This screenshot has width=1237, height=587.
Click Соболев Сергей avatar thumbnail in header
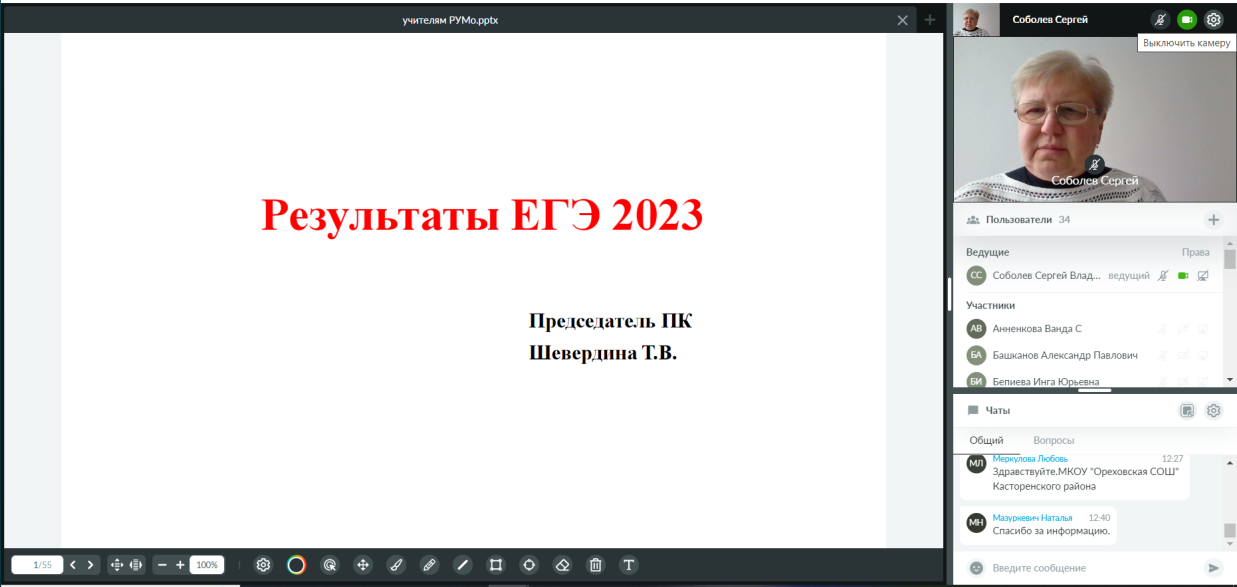977,19
